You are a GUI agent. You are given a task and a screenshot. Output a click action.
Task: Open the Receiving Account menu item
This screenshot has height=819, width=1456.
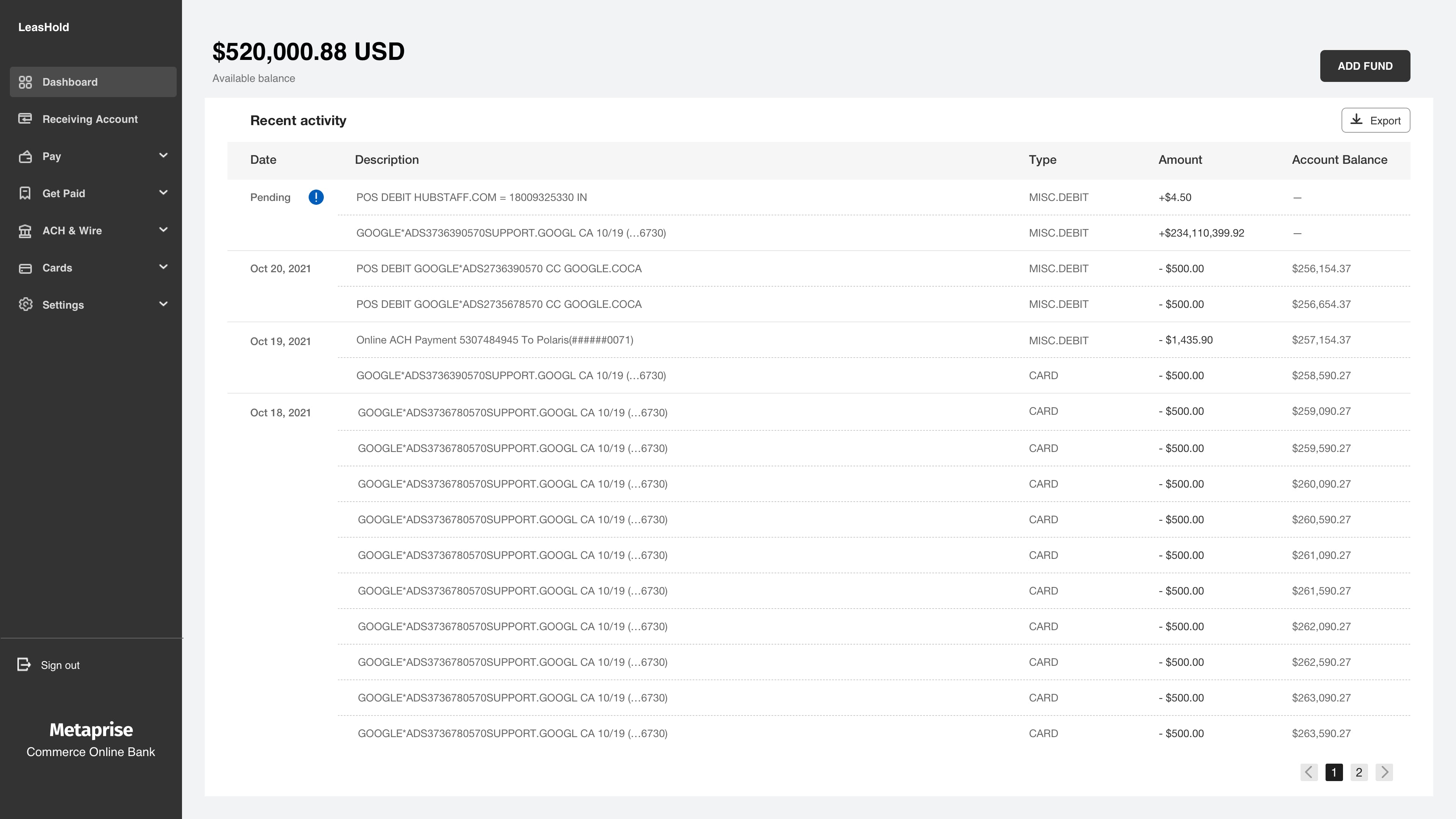[x=90, y=119]
